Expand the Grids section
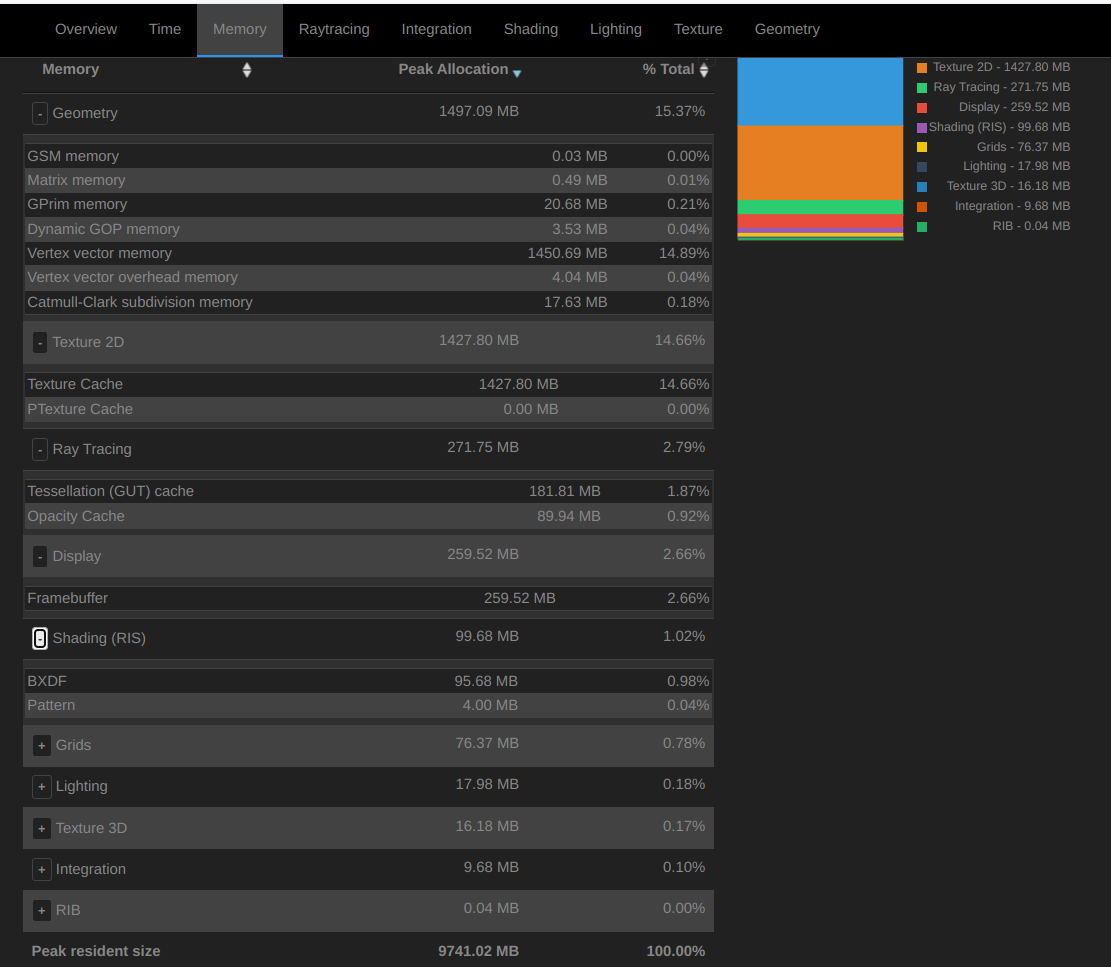1111x967 pixels. point(42,745)
